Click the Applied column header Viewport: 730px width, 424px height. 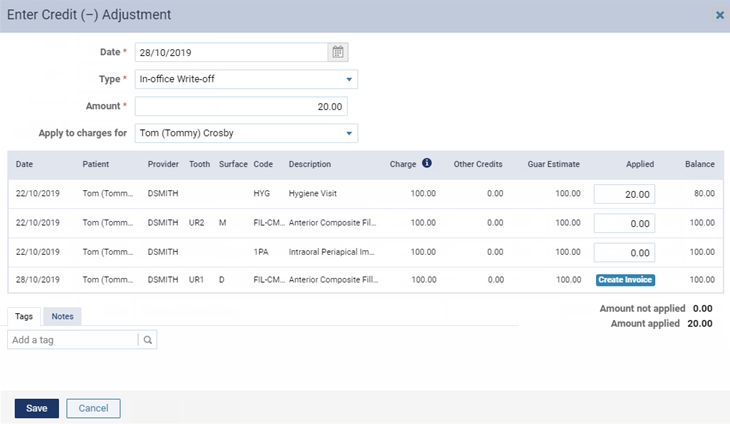coord(640,164)
